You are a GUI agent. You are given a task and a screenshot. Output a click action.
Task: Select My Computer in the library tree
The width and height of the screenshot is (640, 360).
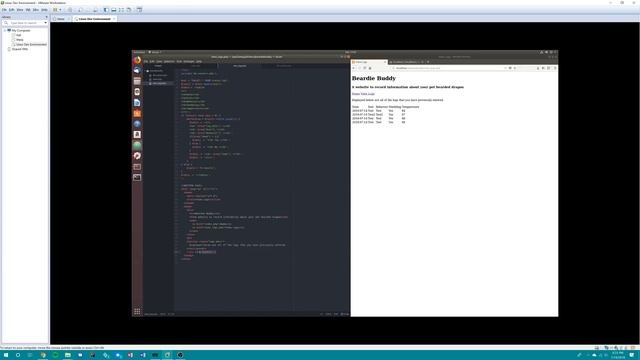tap(21, 31)
